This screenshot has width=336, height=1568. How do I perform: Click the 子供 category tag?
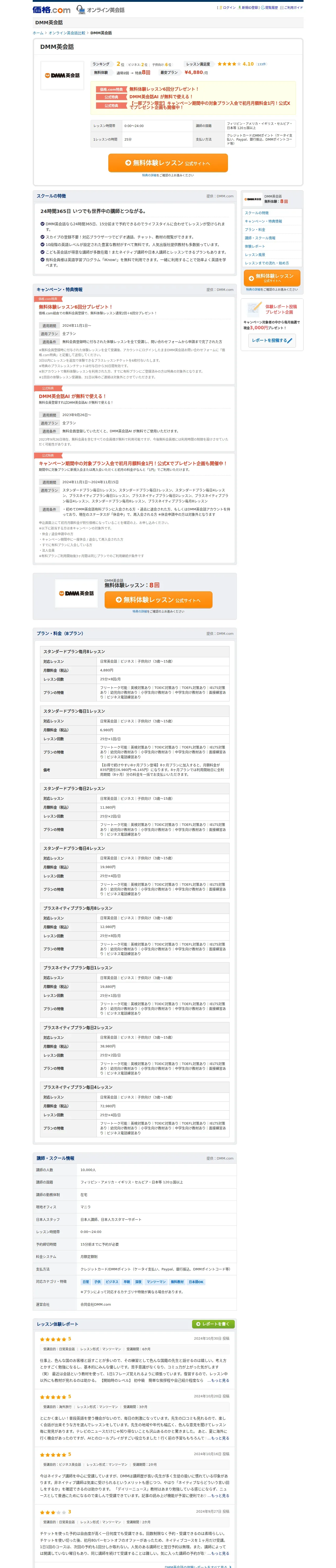click(98, 1282)
